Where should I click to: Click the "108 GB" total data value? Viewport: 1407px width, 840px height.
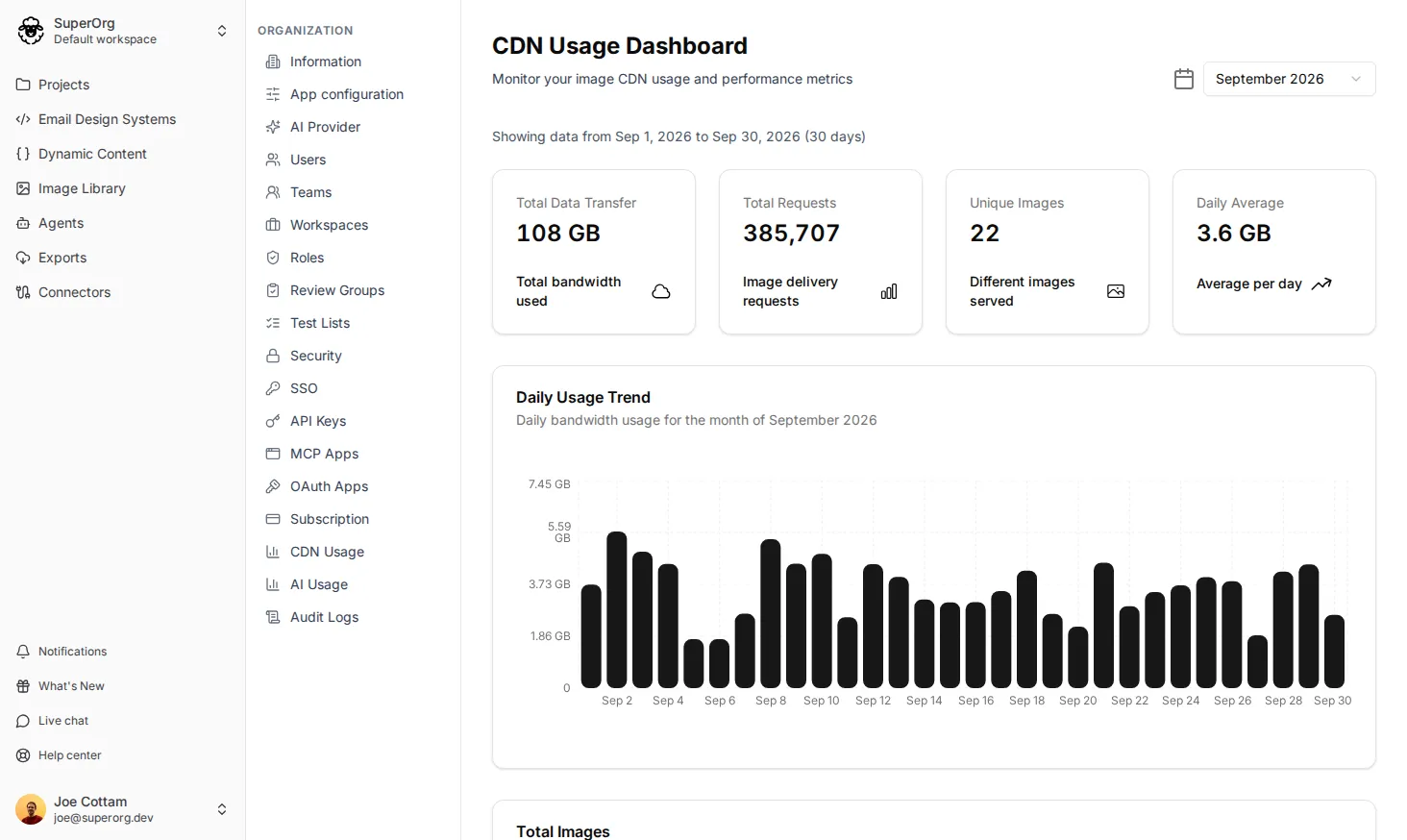point(558,233)
